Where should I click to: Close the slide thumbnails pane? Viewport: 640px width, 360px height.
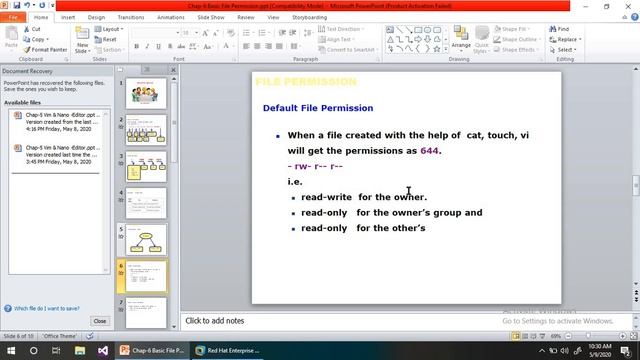173,70
